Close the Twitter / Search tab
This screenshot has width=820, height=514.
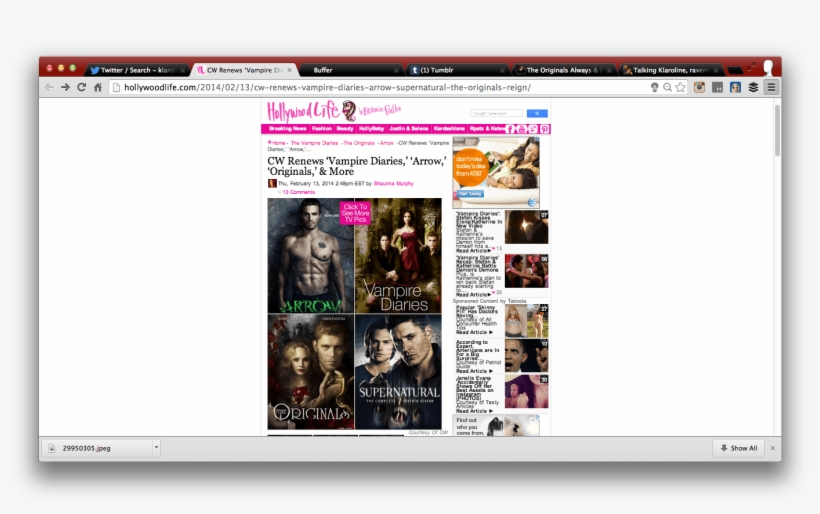click(x=182, y=70)
